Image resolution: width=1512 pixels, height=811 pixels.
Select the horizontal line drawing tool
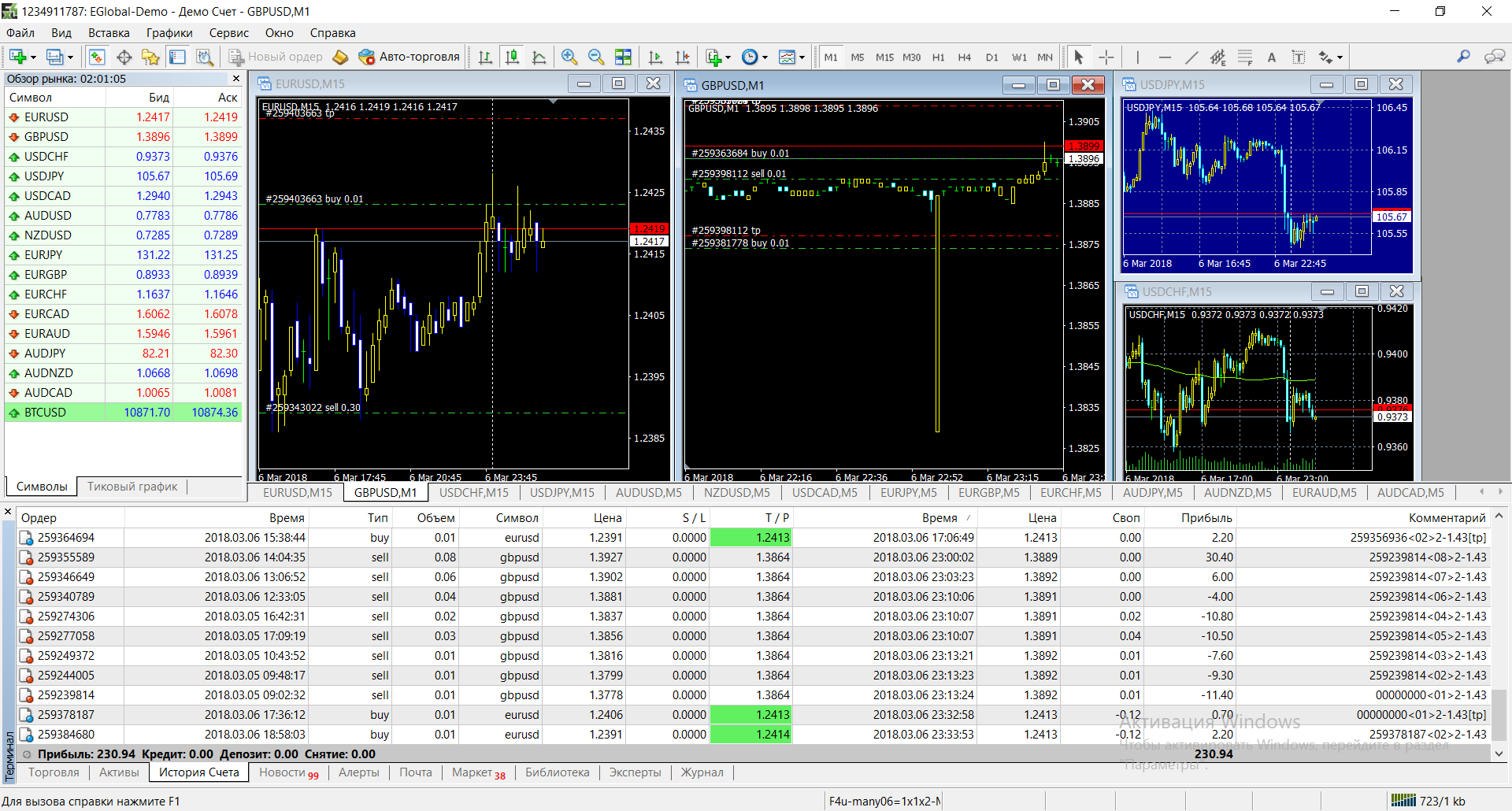click(1165, 57)
